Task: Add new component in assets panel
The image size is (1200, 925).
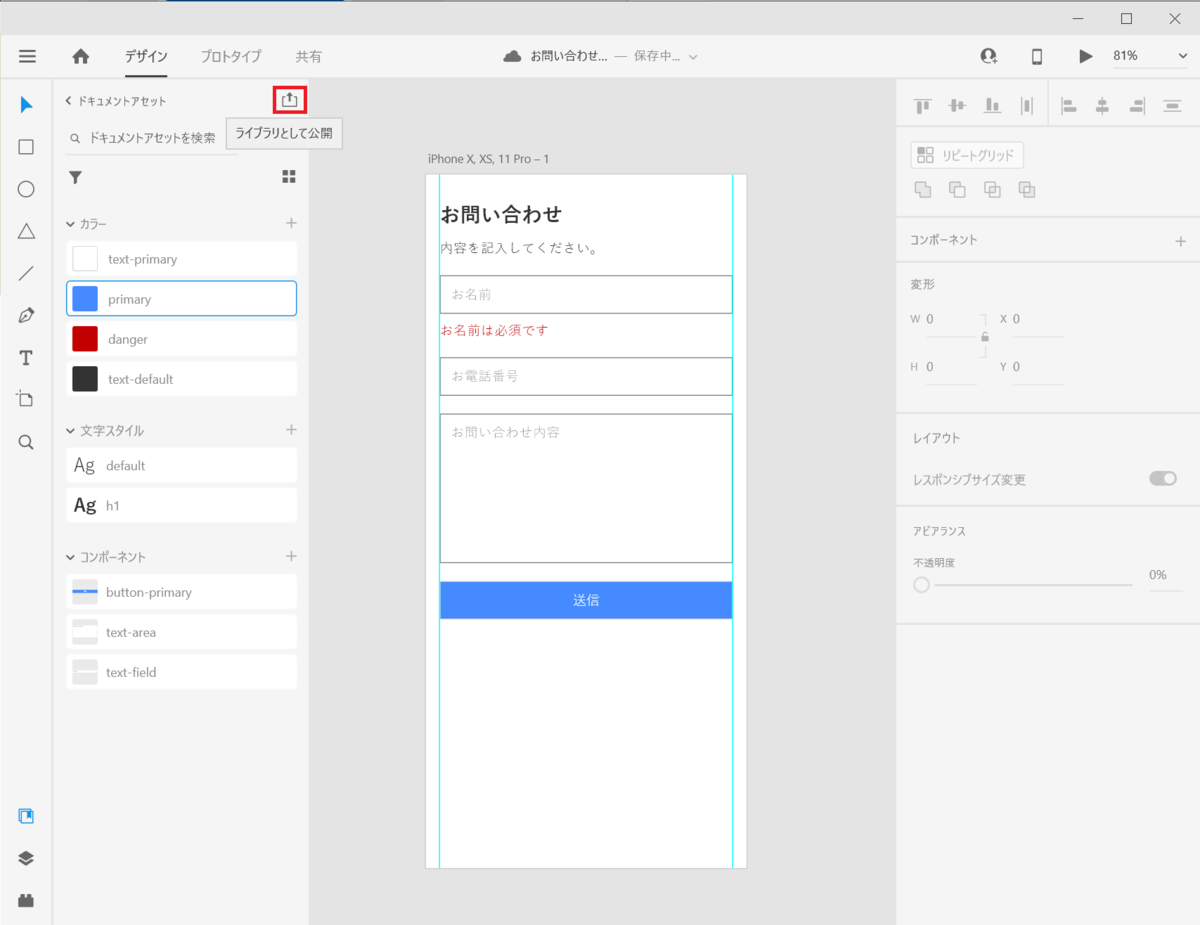Action: tap(291, 556)
